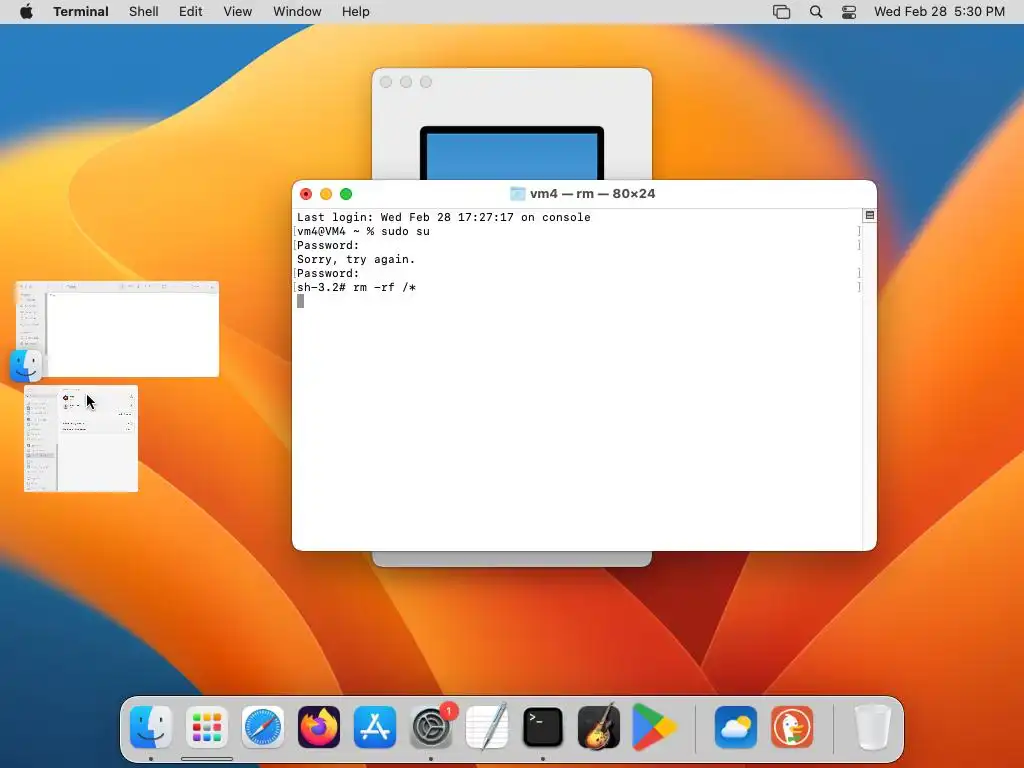The height and width of the screenshot is (768, 1024).
Task: Open the Terminal application menu
Action: click(81, 12)
